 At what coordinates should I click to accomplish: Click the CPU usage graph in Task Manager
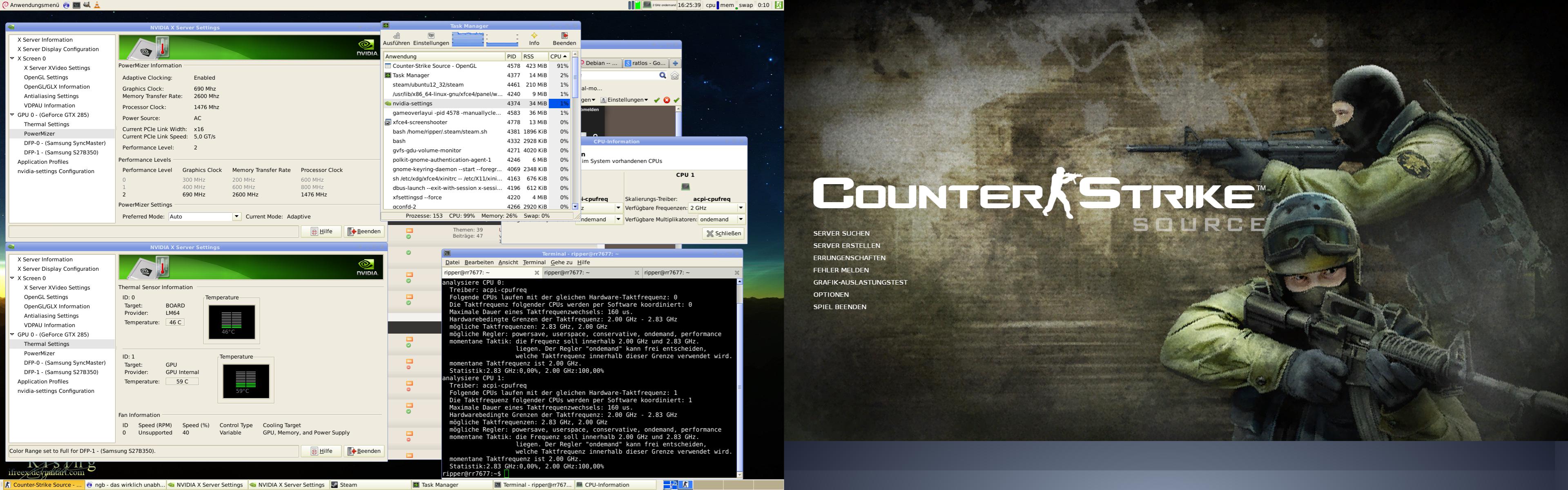coord(468,40)
